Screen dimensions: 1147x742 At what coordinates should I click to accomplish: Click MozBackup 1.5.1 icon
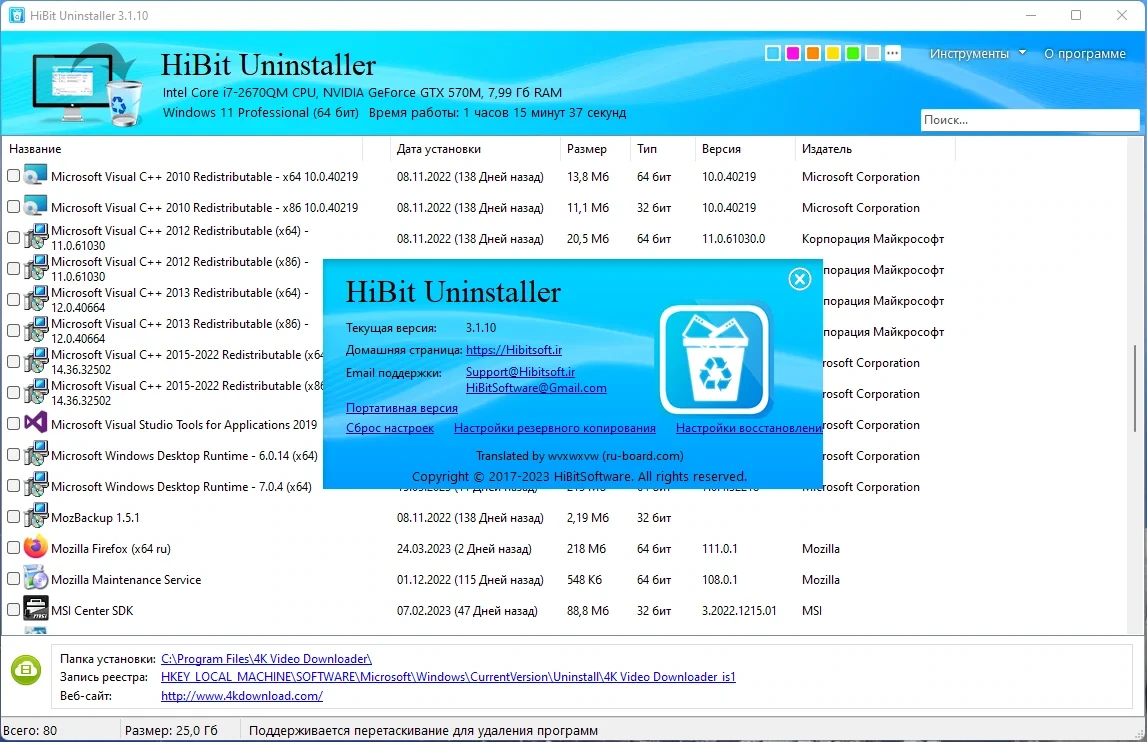(x=35, y=516)
